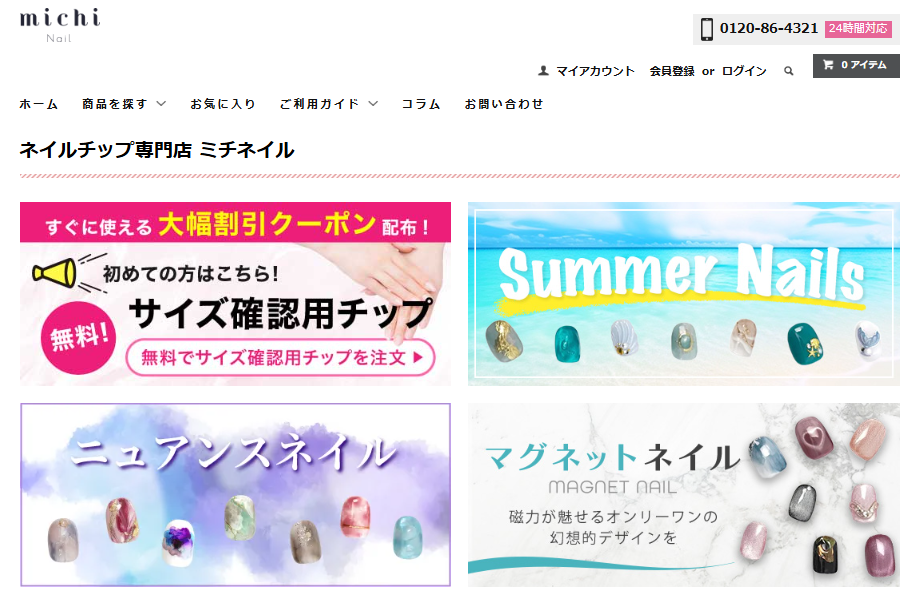Click the 会員登録 link
Viewport: 904px width, 592px height.
(672, 71)
